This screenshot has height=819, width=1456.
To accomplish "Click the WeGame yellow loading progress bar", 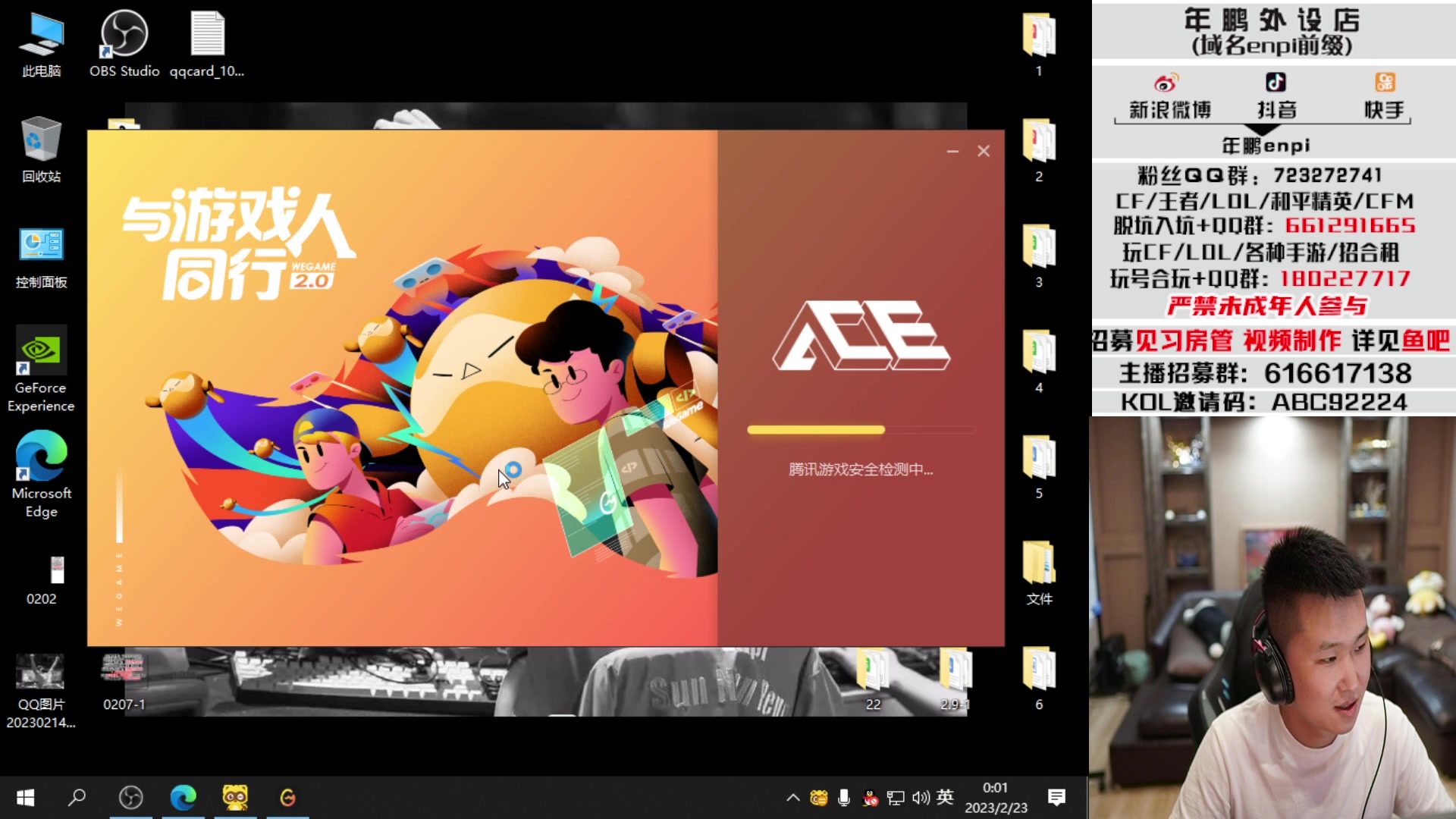I will click(x=861, y=430).
